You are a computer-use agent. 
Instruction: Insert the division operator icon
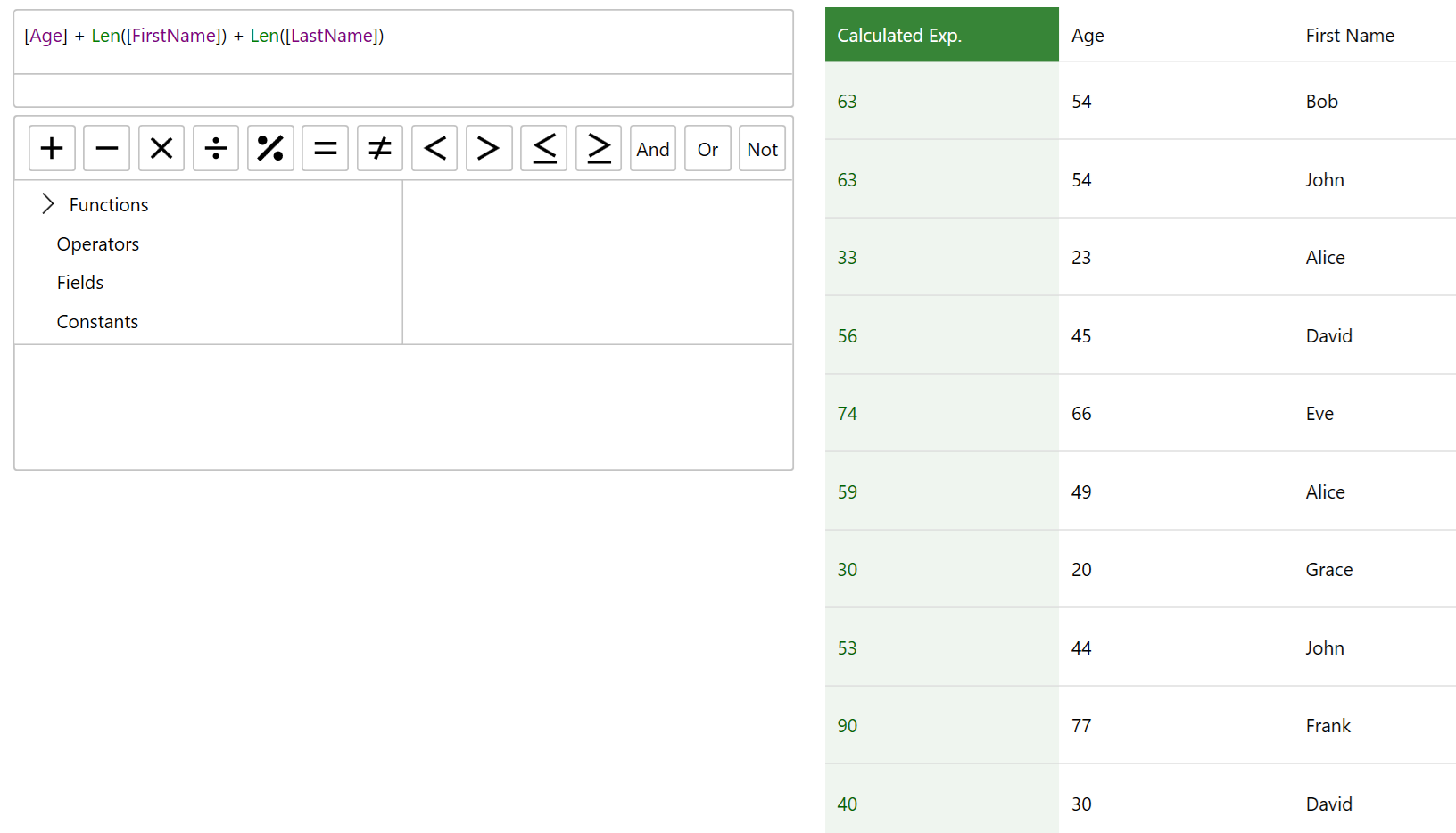click(216, 148)
